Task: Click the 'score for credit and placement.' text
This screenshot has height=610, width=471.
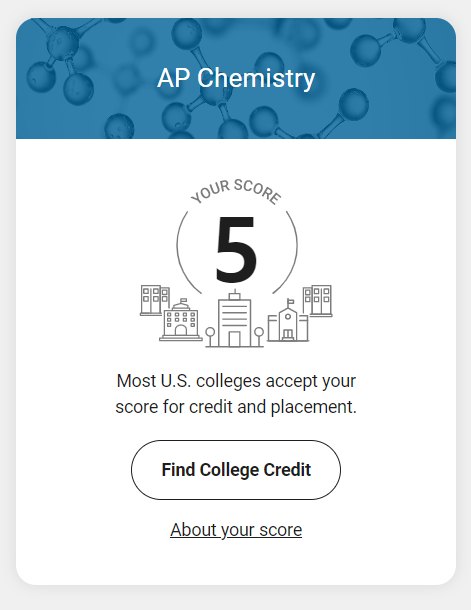Action: point(236,407)
